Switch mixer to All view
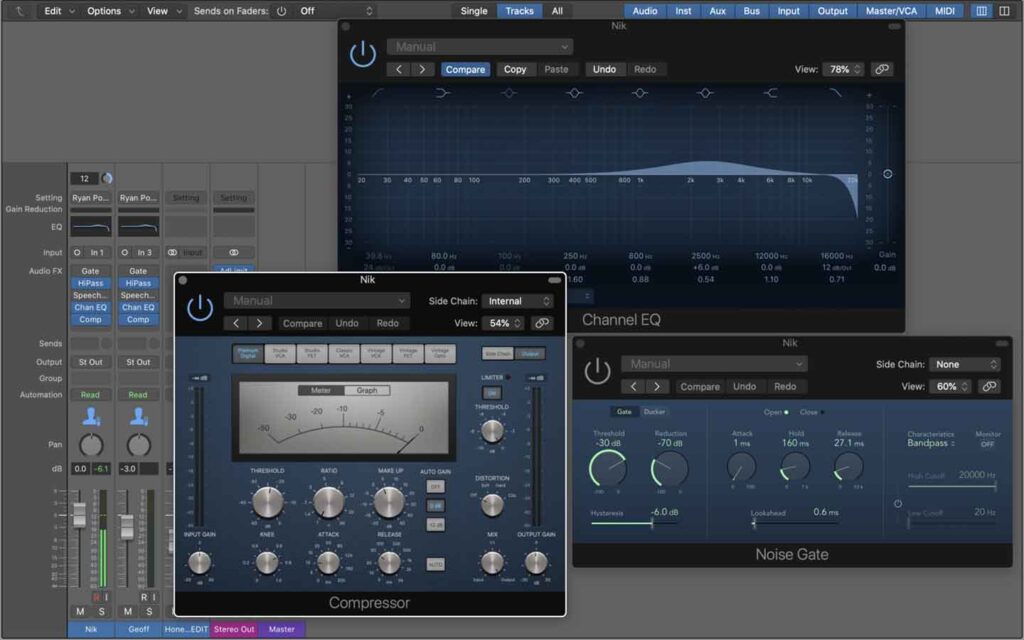 pyautogui.click(x=557, y=11)
